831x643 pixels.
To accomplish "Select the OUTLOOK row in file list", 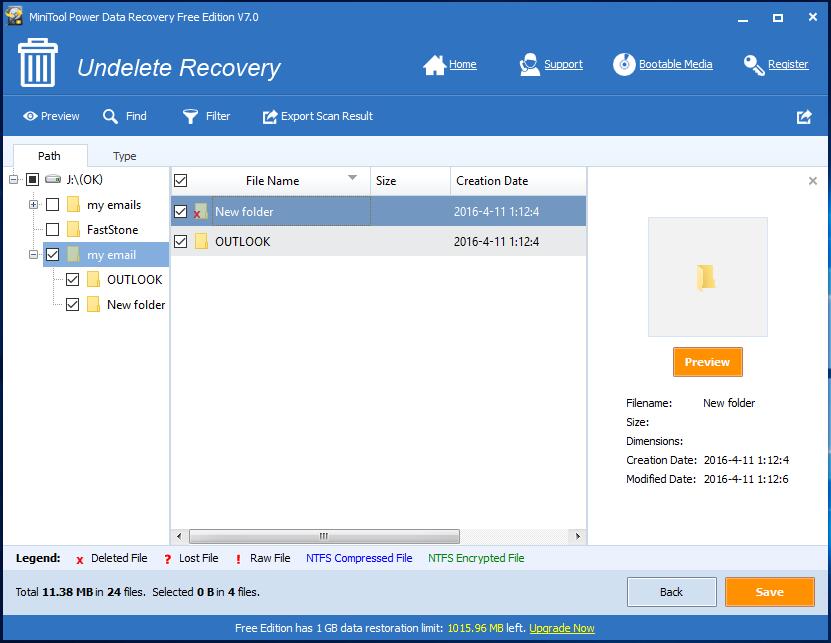I will (378, 242).
